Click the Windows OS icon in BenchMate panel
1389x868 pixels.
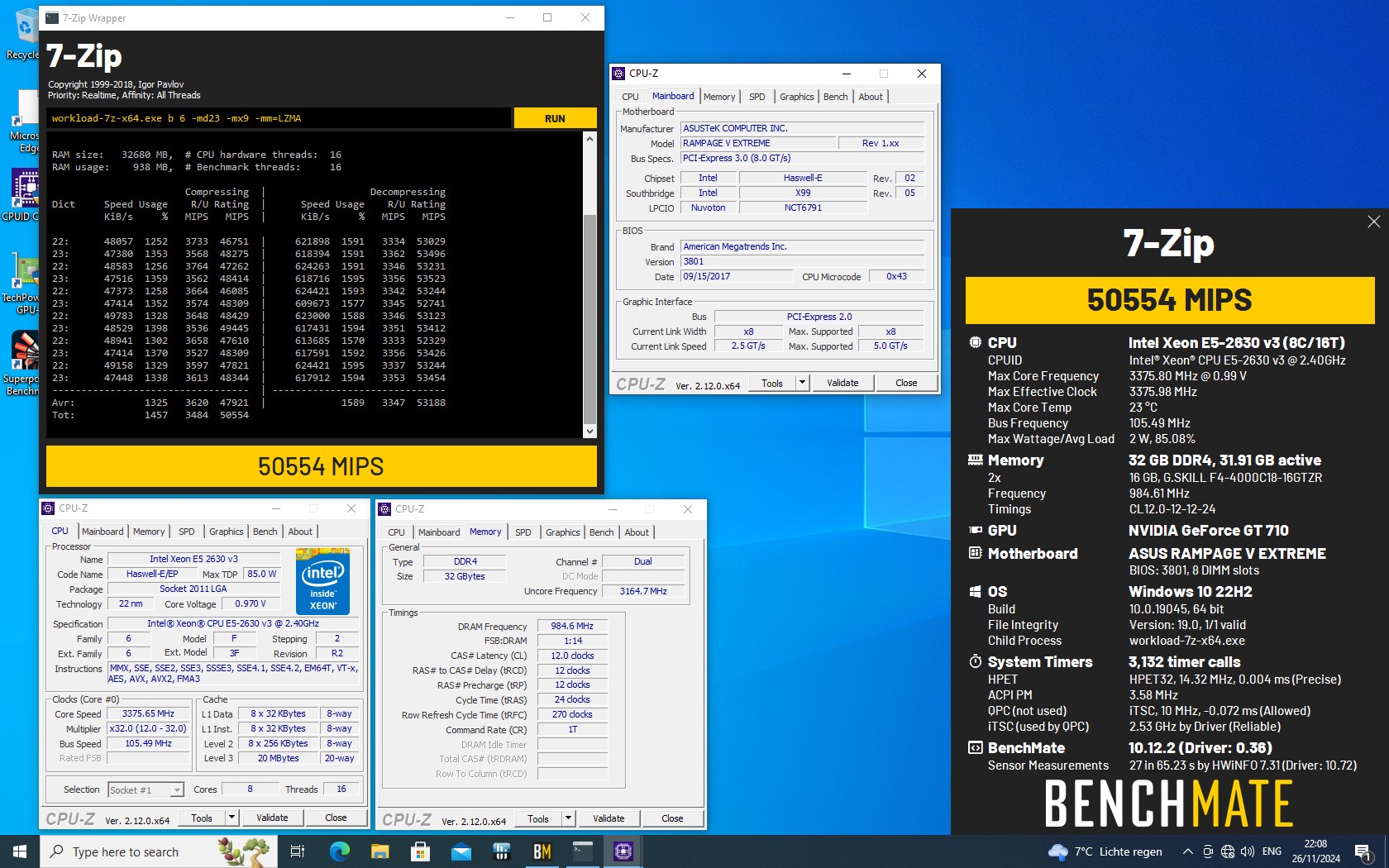[975, 591]
